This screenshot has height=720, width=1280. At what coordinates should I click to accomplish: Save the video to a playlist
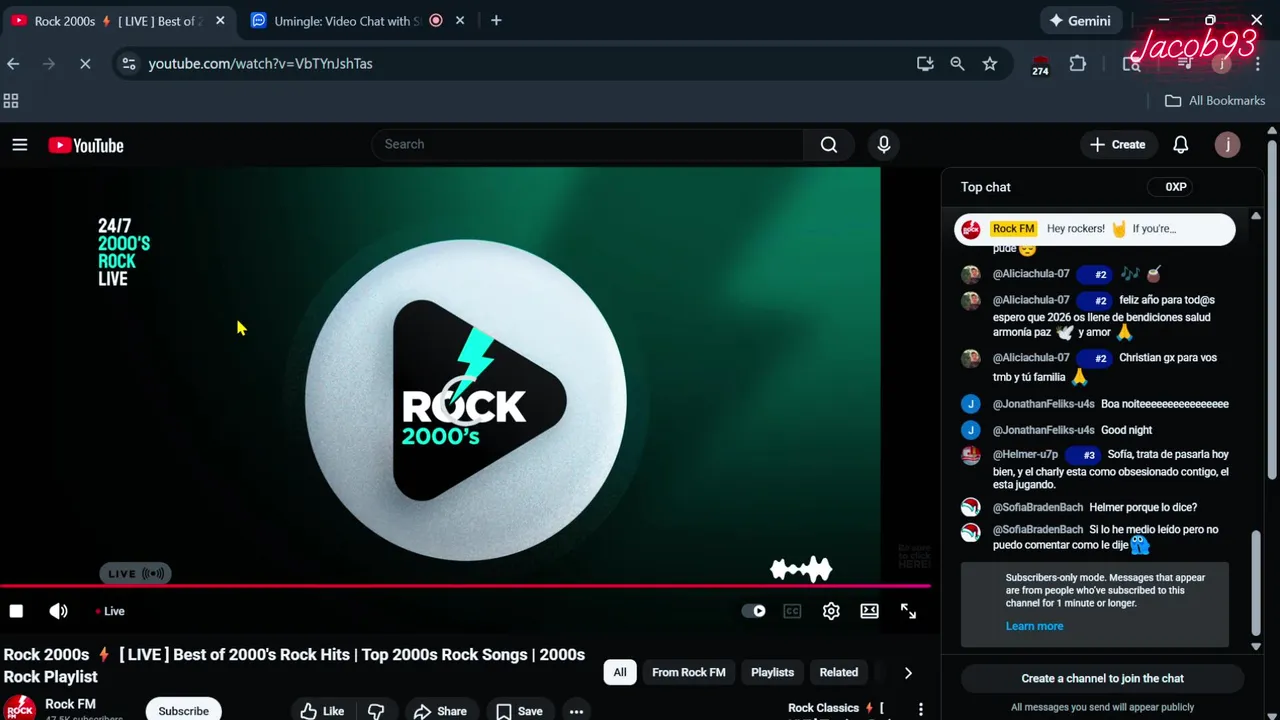[519, 711]
